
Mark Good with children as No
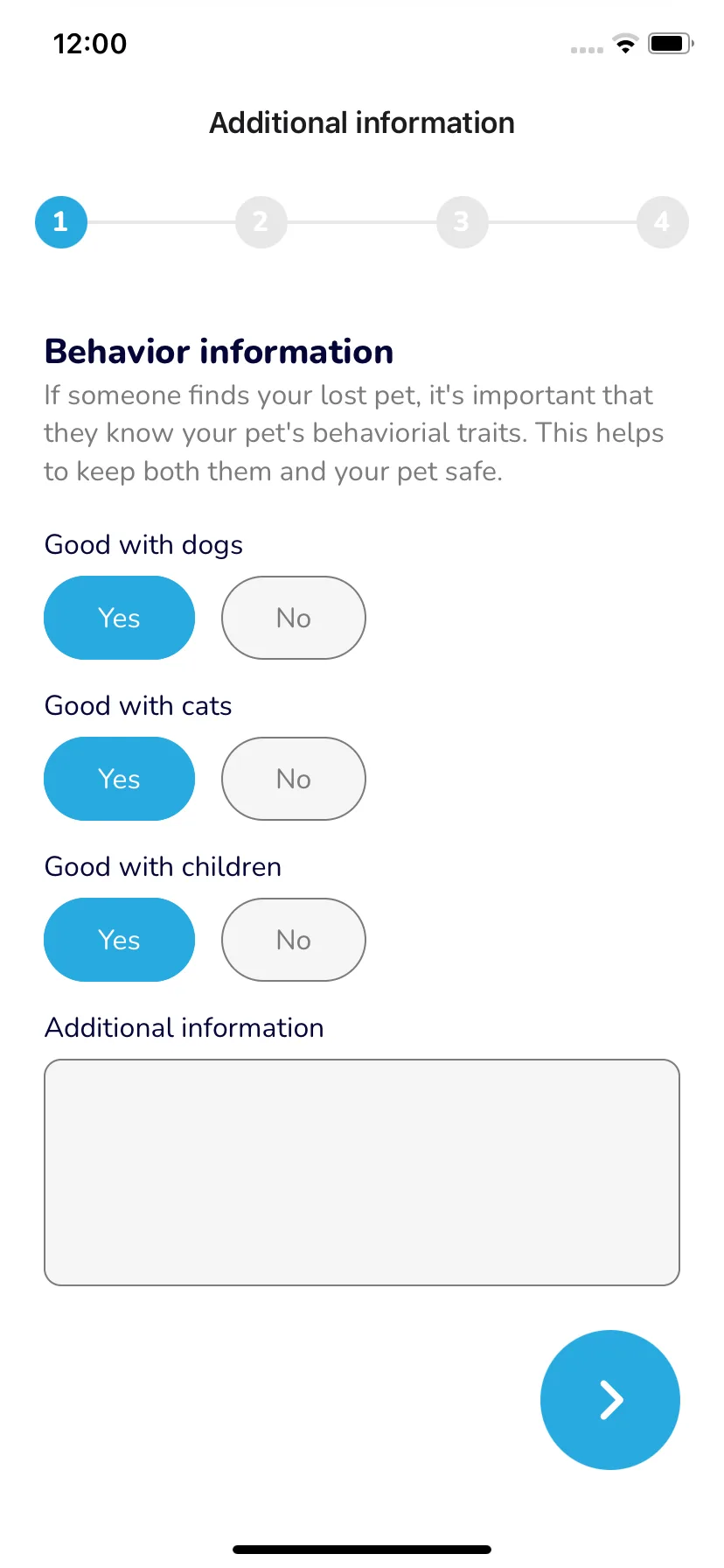294,940
